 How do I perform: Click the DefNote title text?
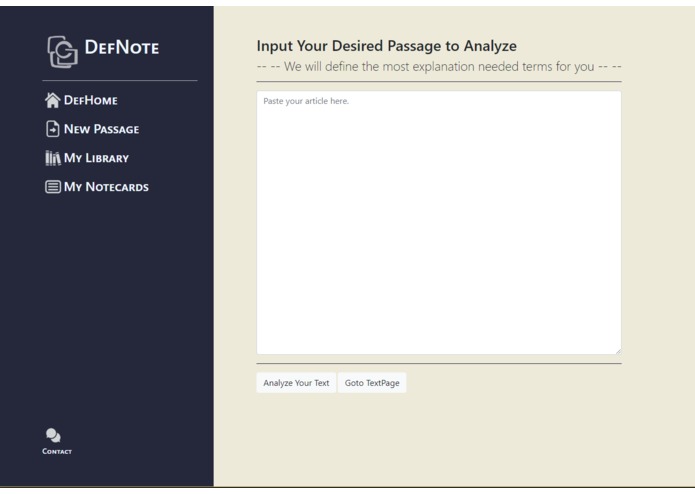(121, 47)
